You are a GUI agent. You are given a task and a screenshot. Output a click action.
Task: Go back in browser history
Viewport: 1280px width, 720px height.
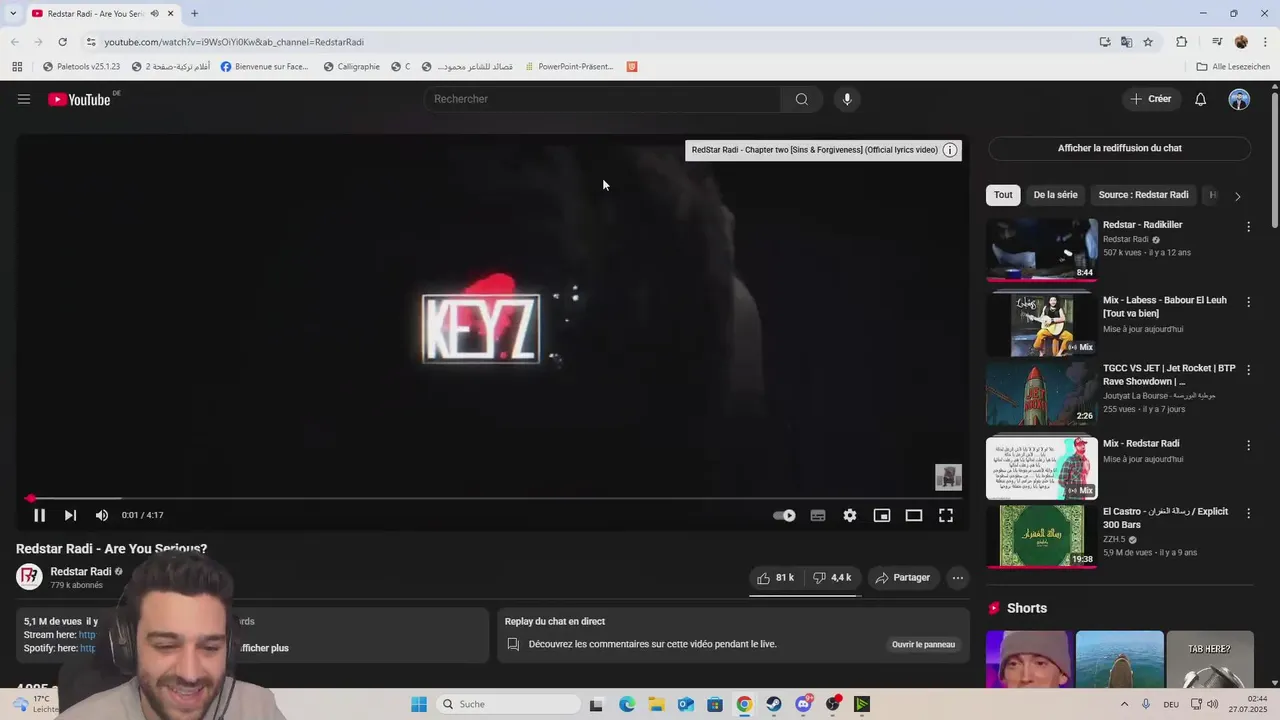point(15,42)
